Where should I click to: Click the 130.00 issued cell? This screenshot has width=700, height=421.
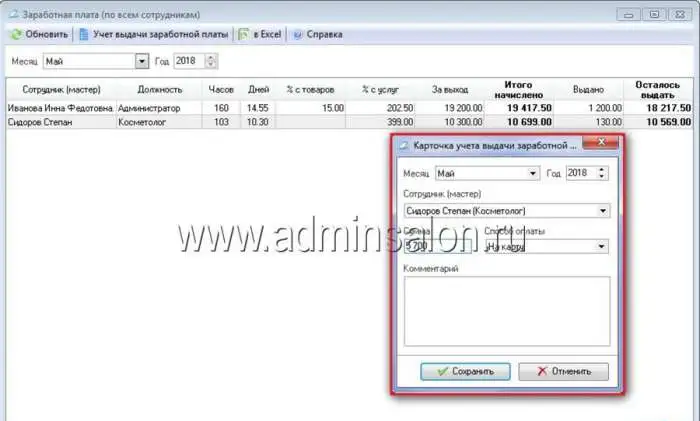click(x=588, y=122)
